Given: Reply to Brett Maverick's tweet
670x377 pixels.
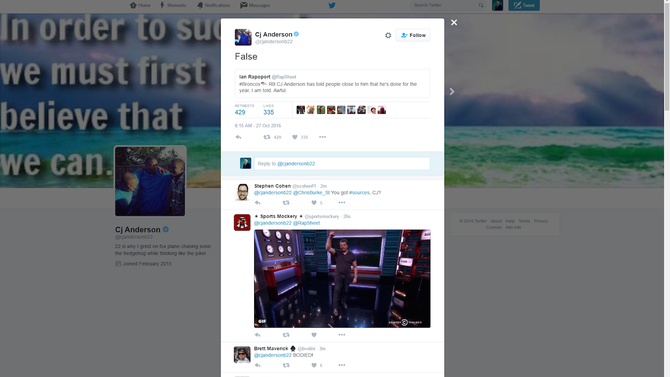Looking at the screenshot, I should point(258,365).
